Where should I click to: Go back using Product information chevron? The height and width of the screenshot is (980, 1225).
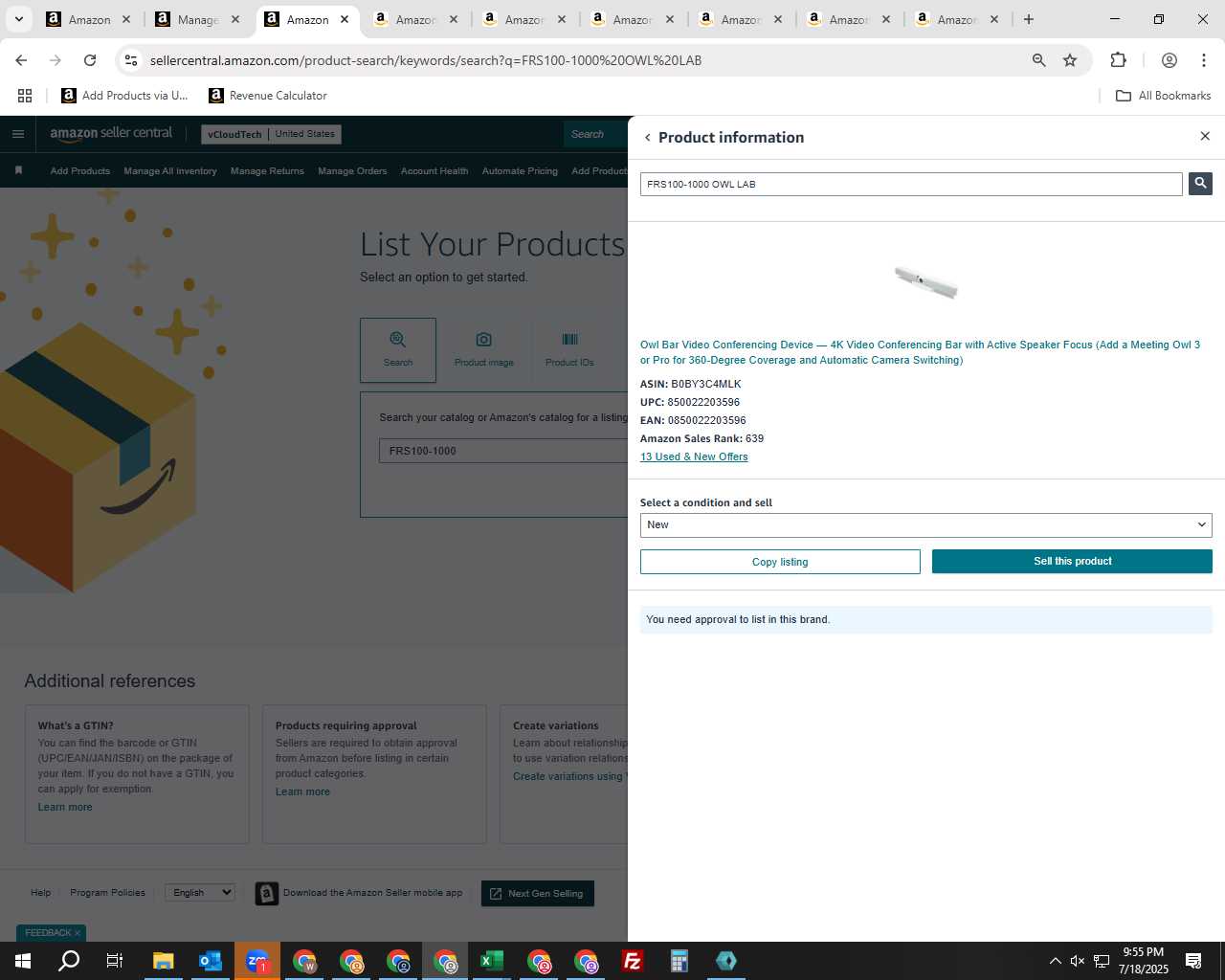click(648, 138)
